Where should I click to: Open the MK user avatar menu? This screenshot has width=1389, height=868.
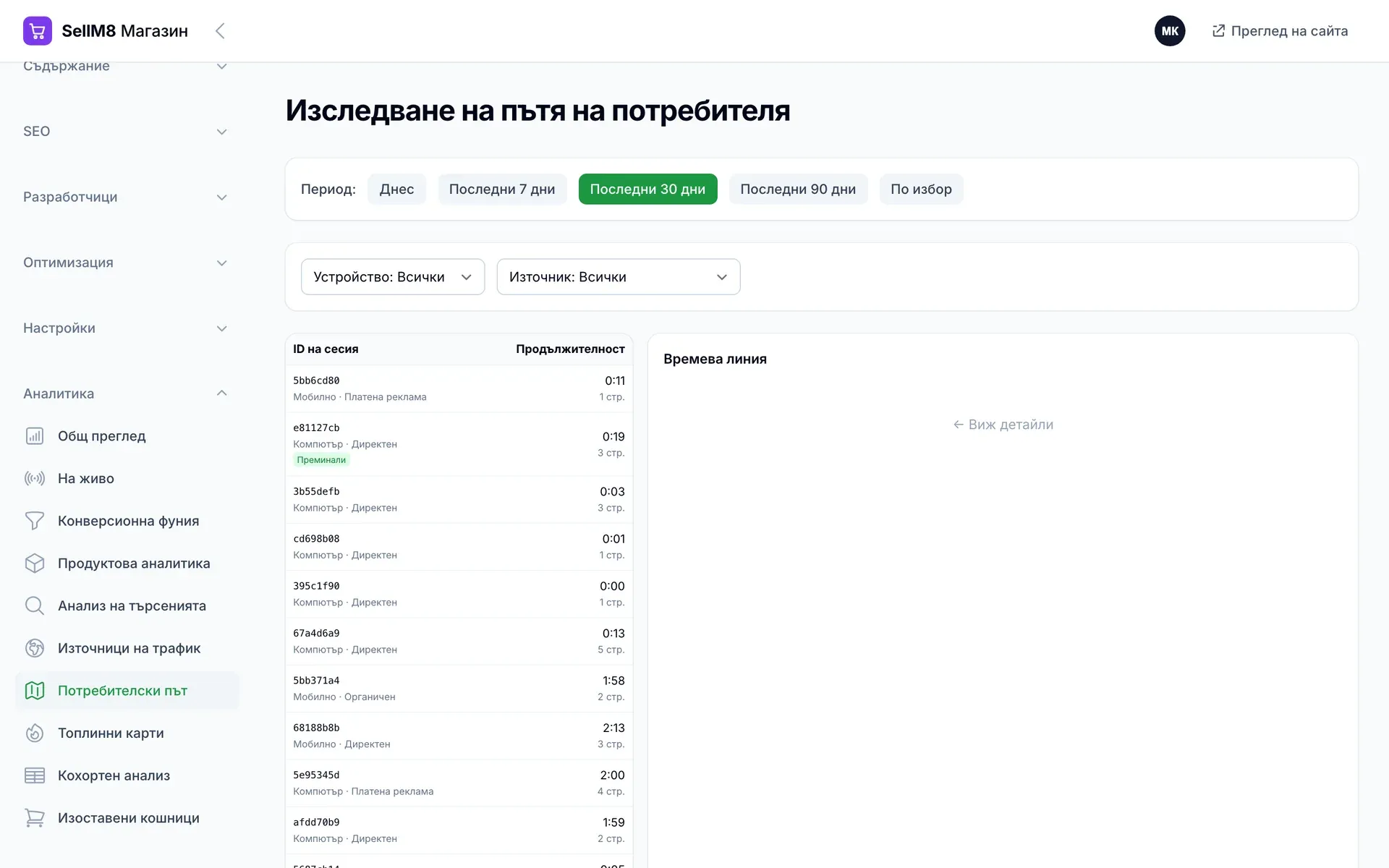tap(1170, 31)
